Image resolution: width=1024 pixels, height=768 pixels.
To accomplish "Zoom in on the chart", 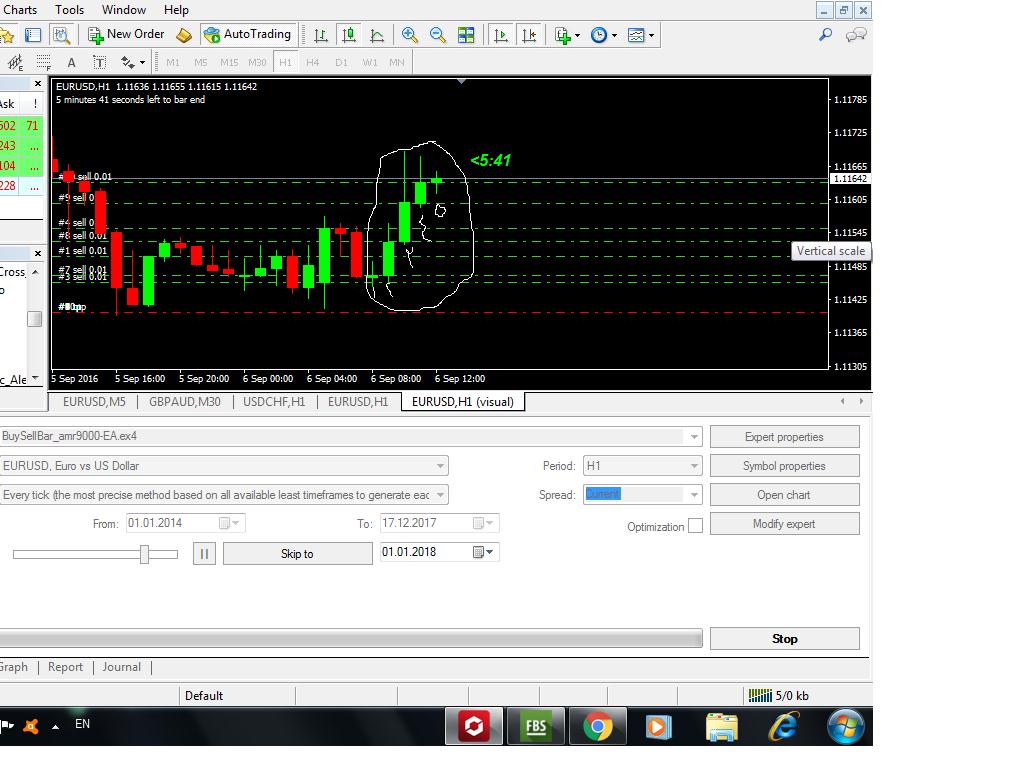I will pos(409,35).
